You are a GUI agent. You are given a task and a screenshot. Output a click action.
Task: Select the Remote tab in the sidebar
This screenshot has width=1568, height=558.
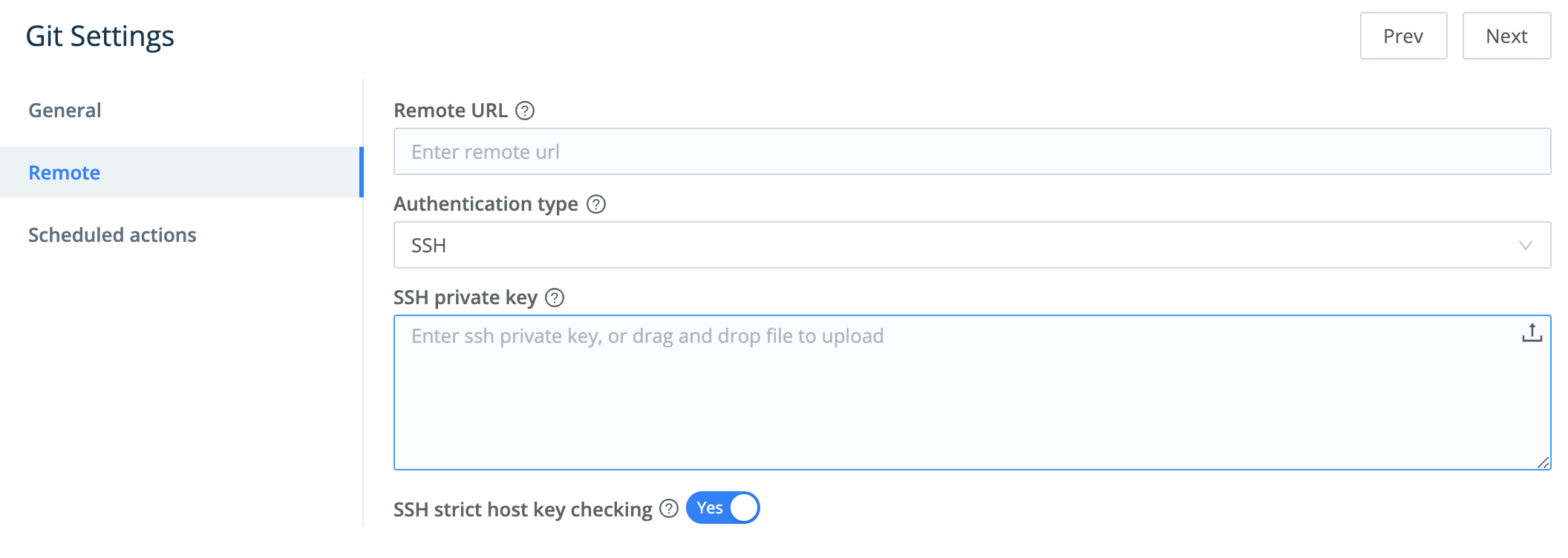pyautogui.click(x=65, y=173)
